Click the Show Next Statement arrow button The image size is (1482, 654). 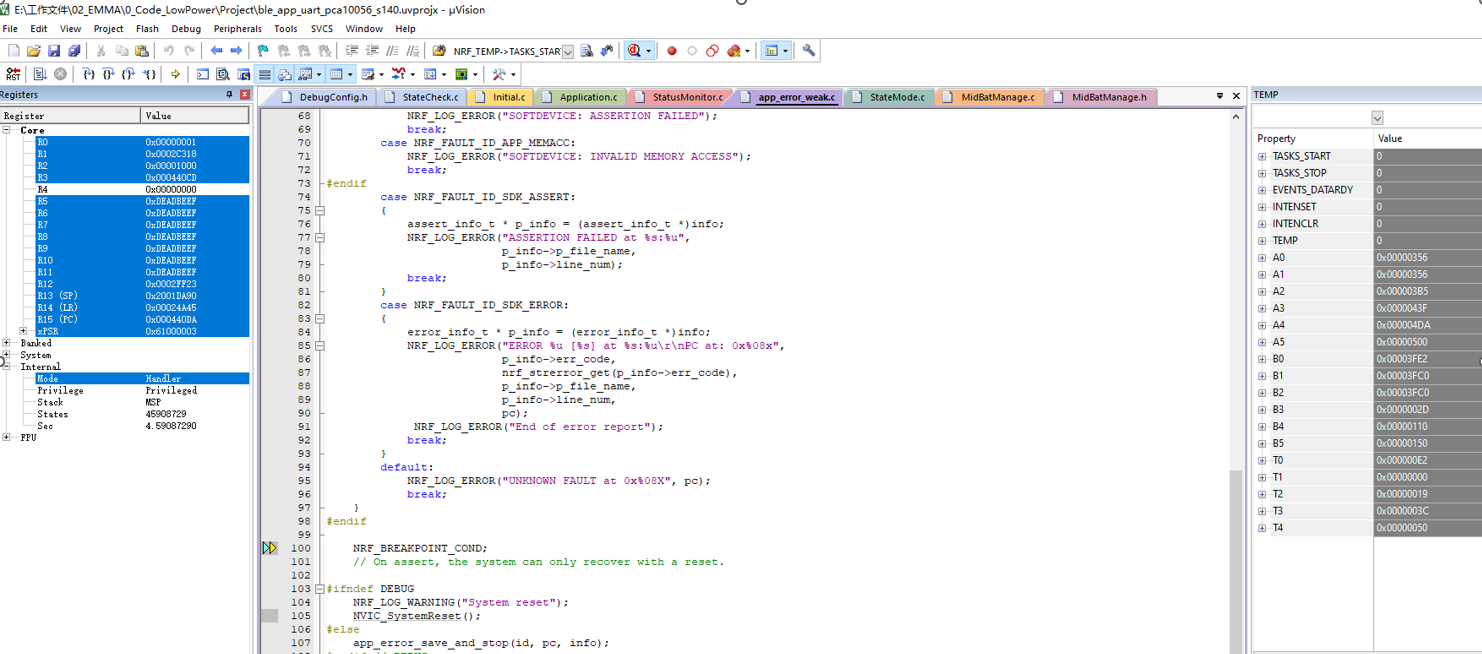[174, 73]
